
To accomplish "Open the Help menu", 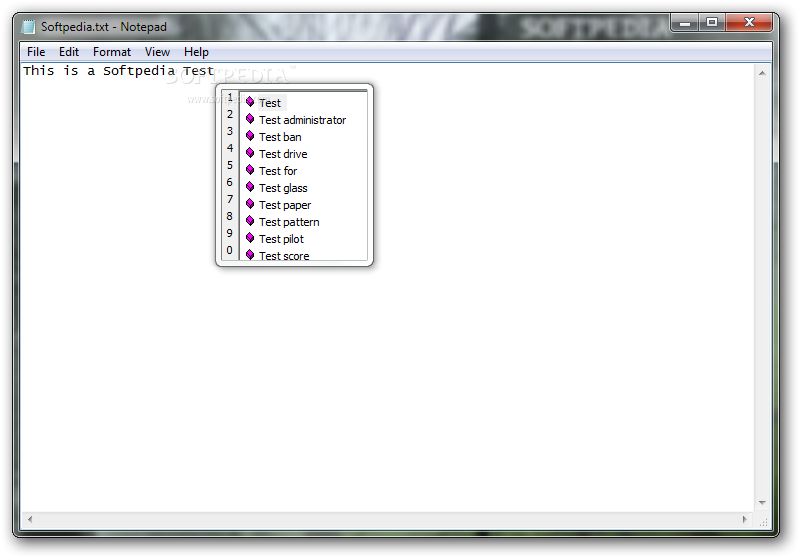I will tap(196, 52).
